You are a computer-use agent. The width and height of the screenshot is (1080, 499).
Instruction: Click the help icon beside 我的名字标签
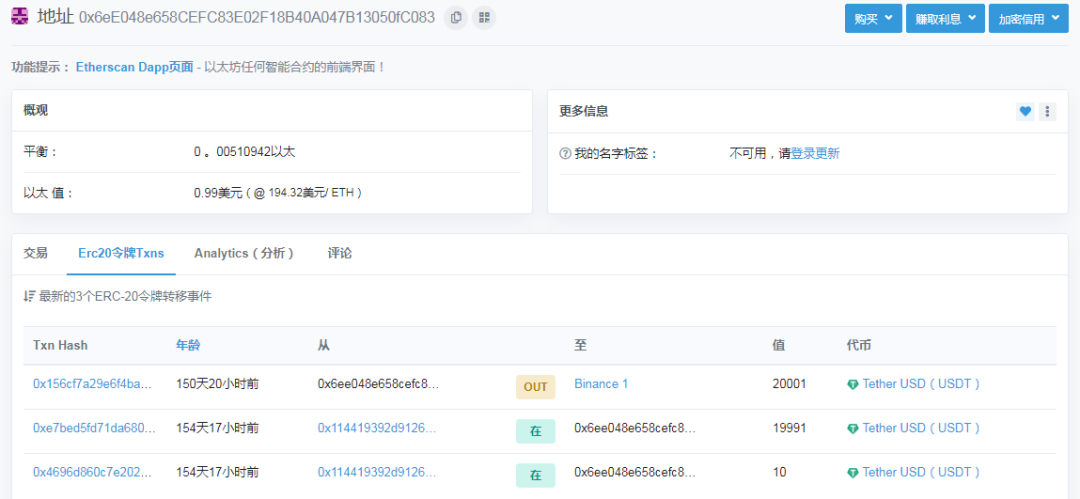pos(564,154)
